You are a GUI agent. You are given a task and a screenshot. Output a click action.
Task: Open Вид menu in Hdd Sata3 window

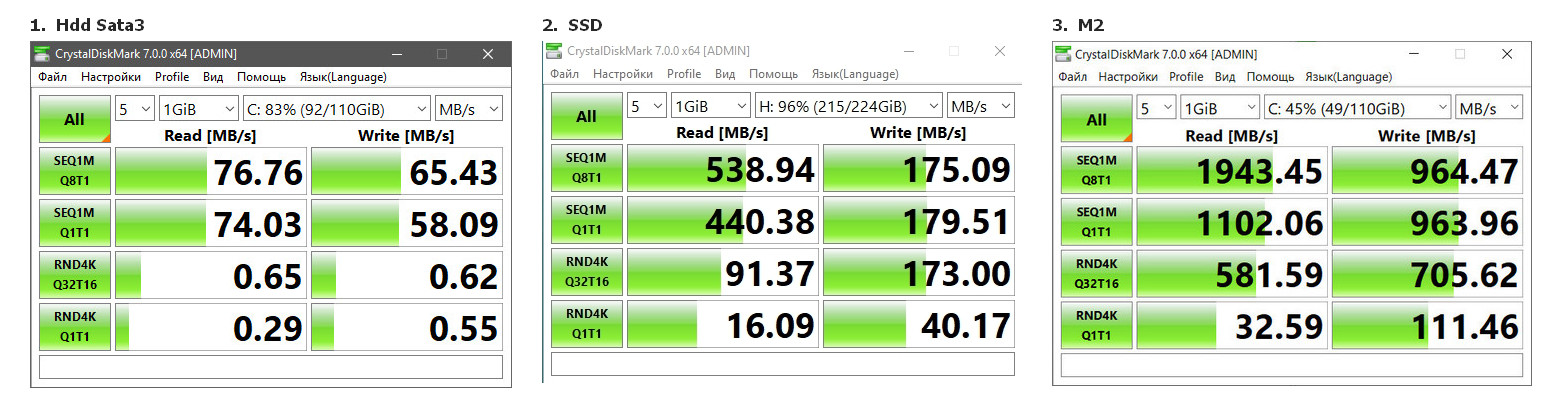point(213,77)
